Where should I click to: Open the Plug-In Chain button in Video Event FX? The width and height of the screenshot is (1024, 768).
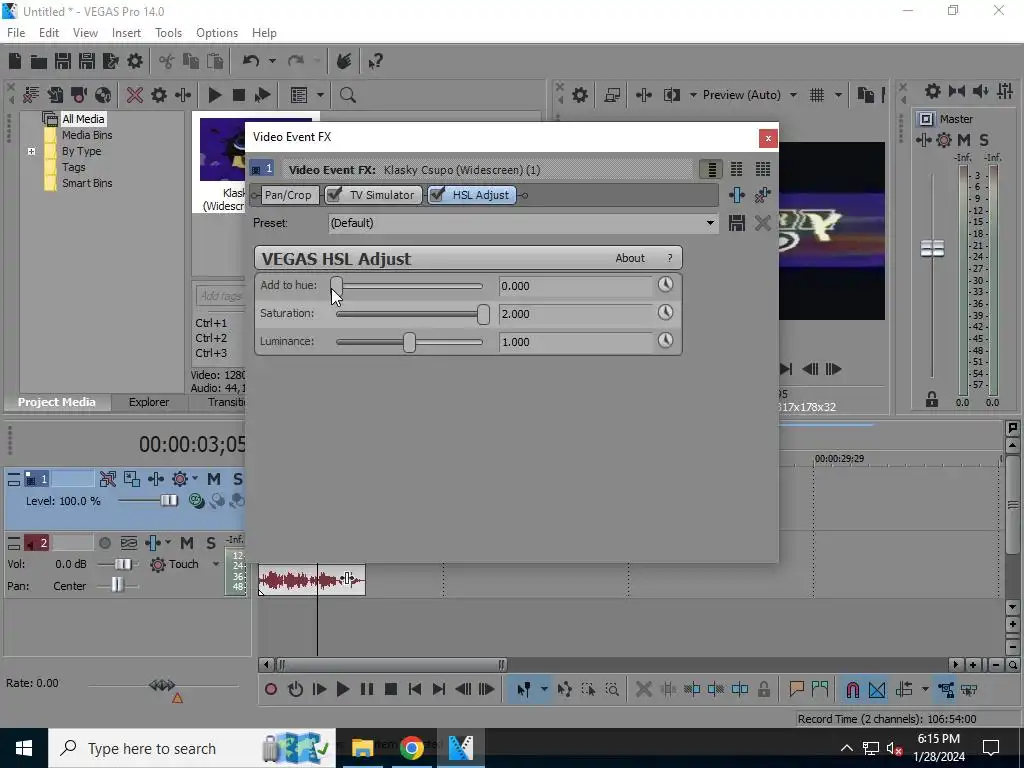coord(737,195)
